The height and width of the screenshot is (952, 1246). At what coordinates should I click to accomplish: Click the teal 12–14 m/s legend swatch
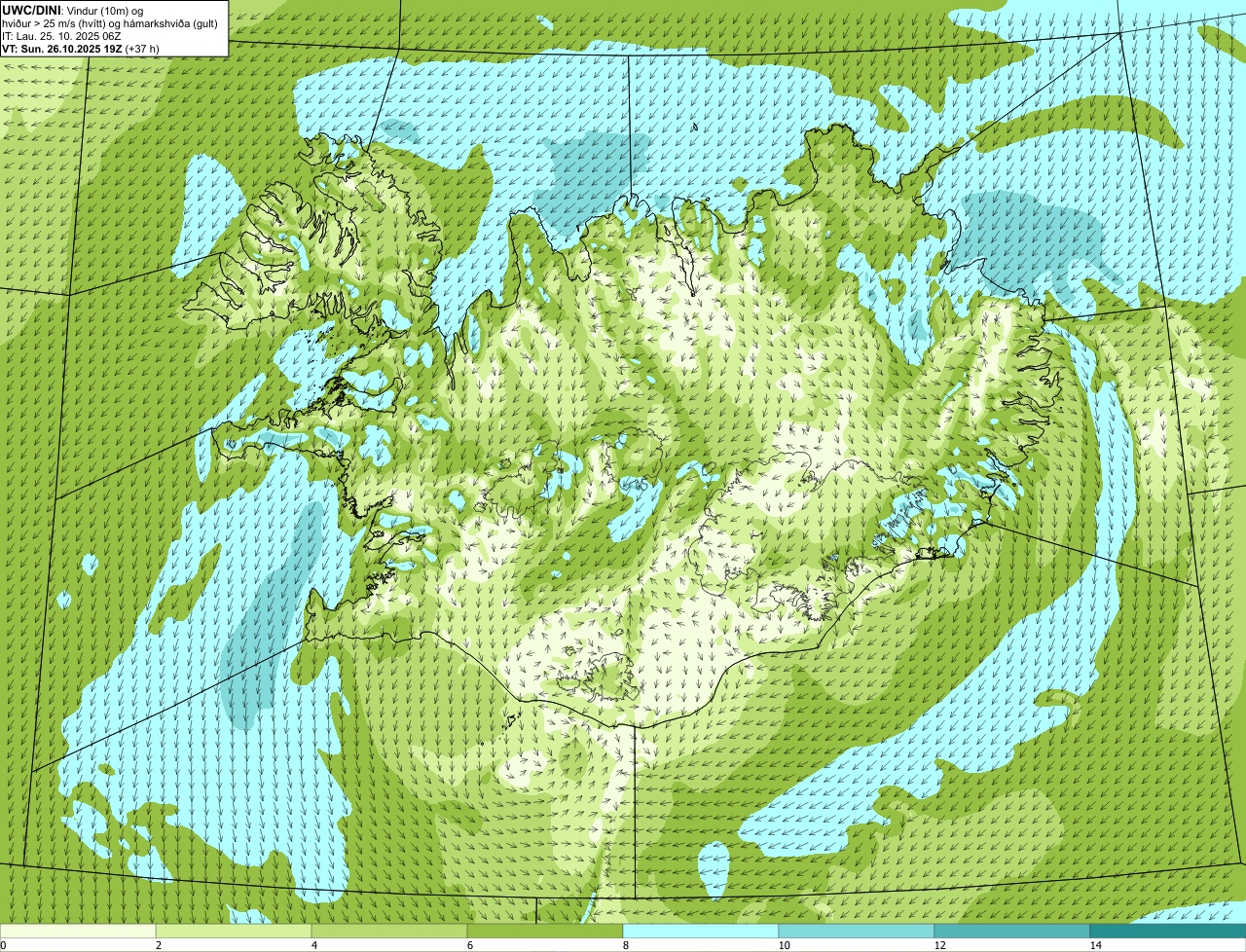click(x=1012, y=931)
